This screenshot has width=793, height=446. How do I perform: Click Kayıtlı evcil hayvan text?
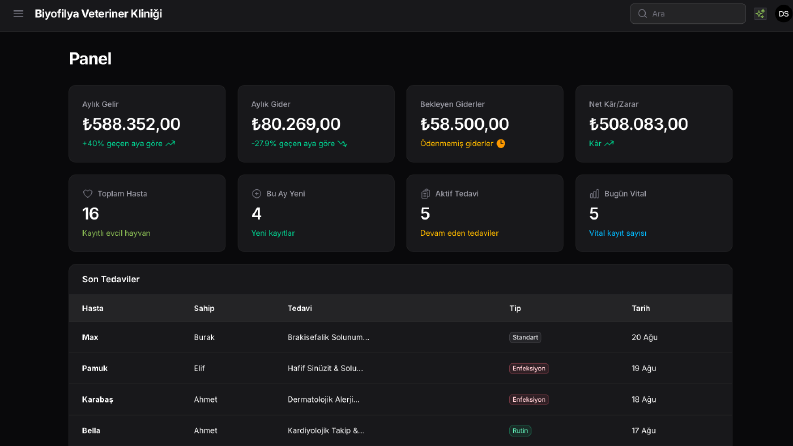point(116,233)
